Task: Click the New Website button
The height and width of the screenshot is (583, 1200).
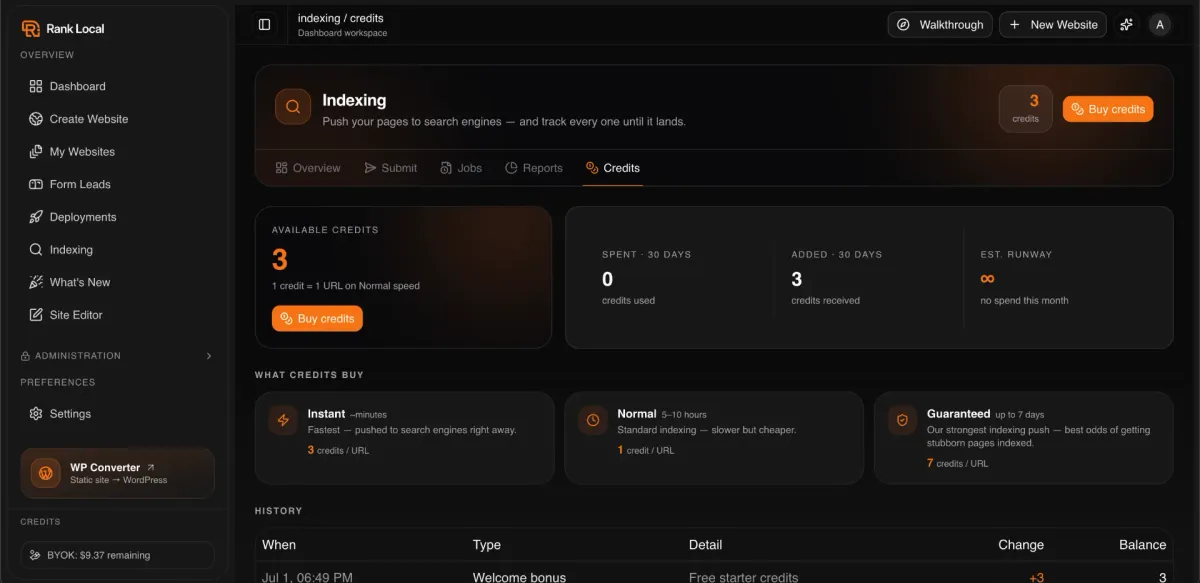Action: click(1053, 25)
